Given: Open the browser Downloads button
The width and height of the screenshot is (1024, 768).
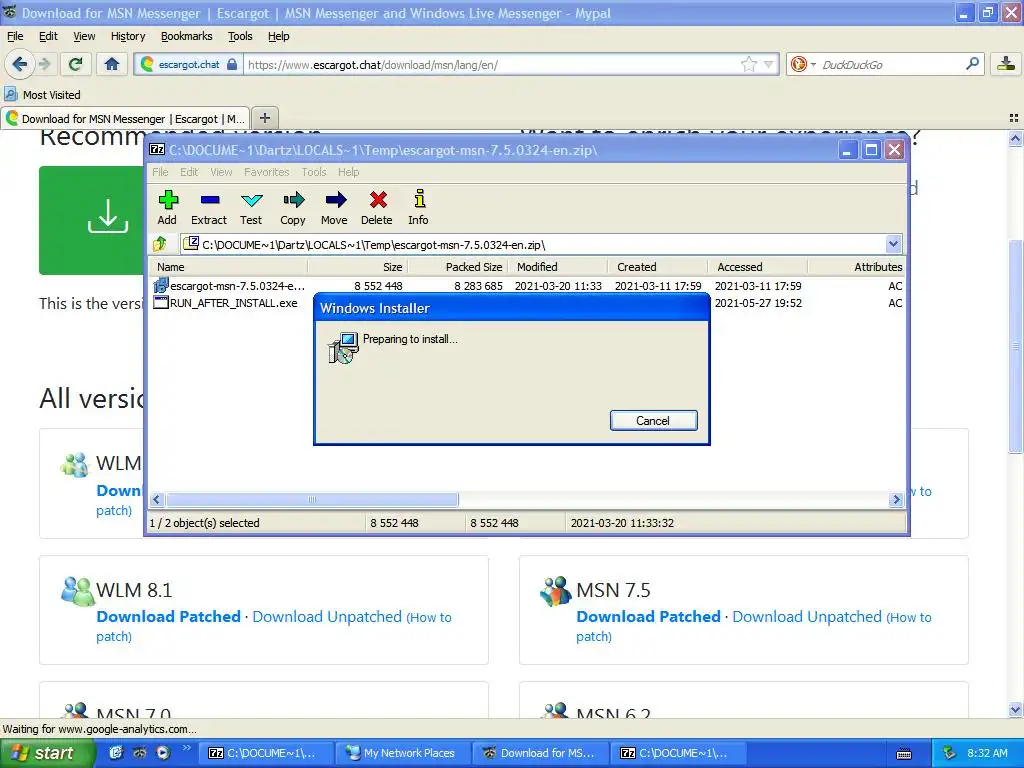Looking at the screenshot, I should coord(1006,64).
